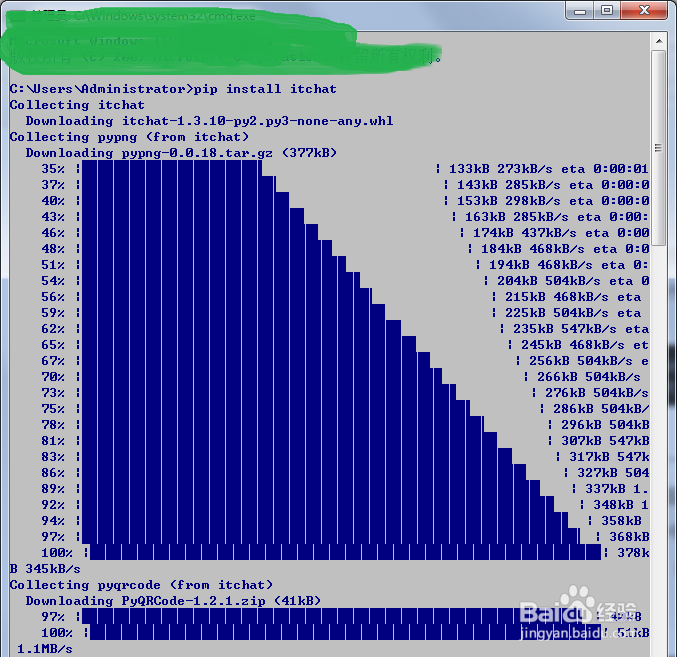
Task: Click the vertical scrollbar thumb
Action: click(659, 148)
